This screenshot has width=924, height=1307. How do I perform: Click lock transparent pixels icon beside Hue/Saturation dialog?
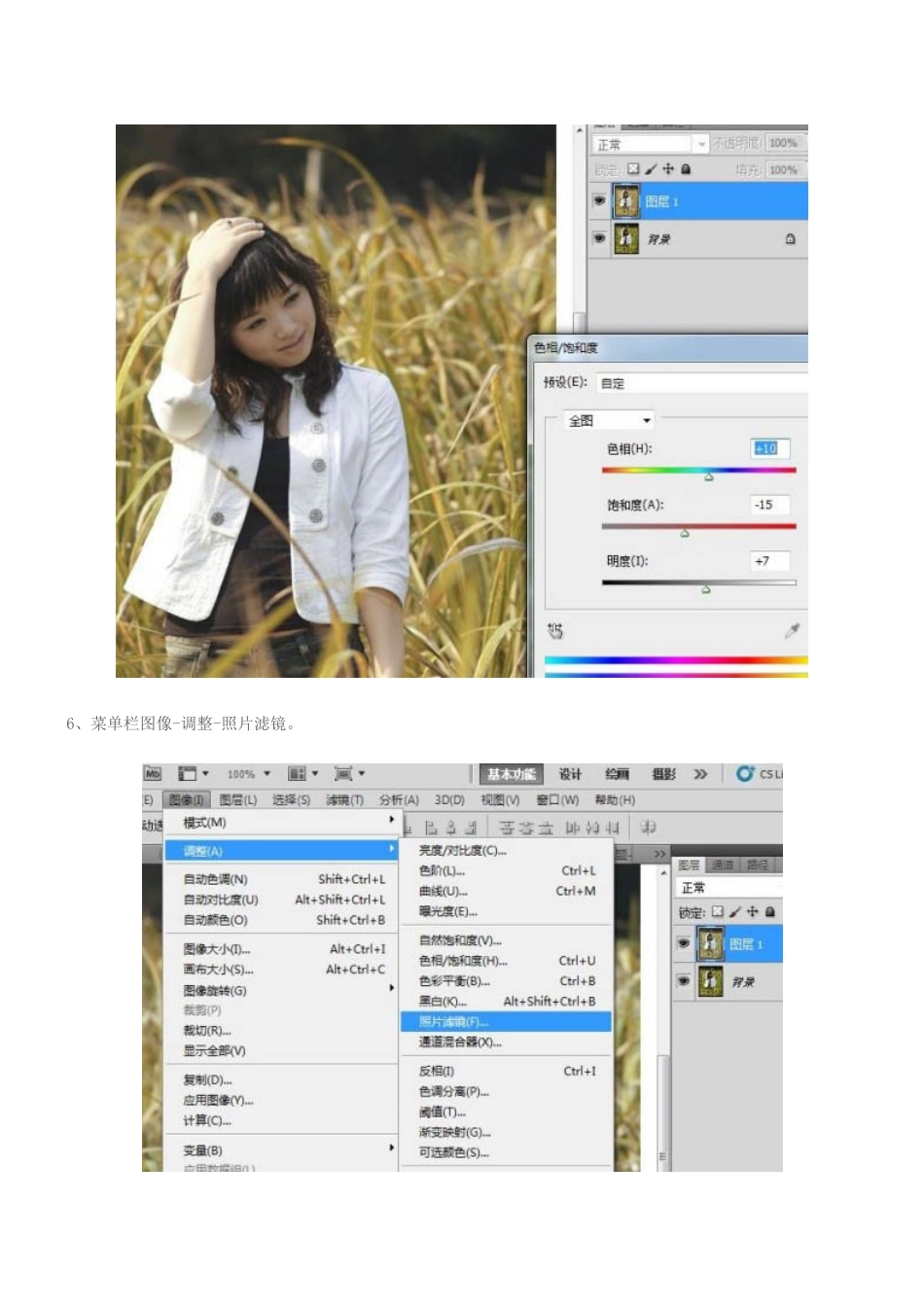[x=633, y=169]
